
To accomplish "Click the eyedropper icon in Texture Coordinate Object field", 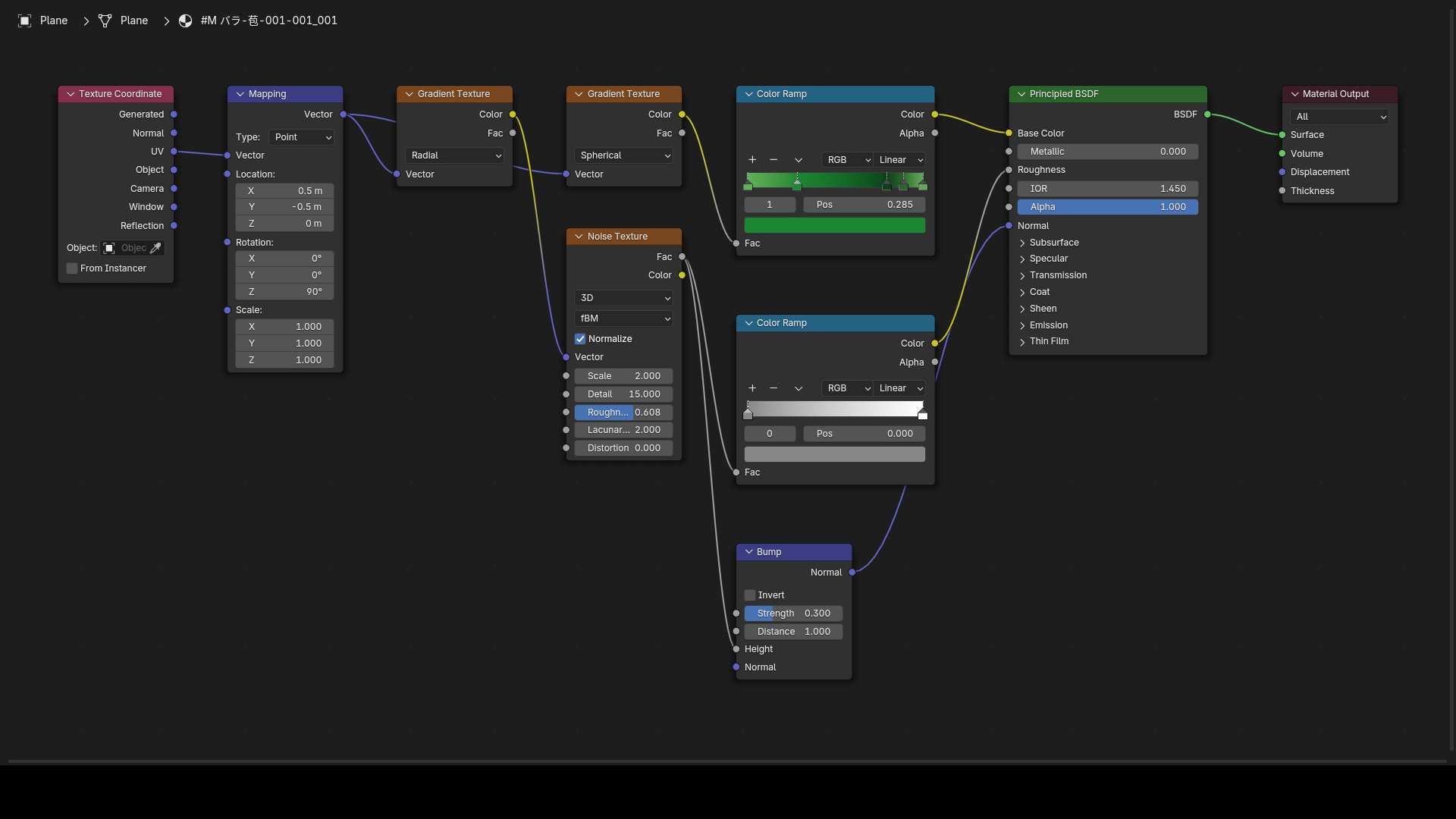I will [155, 248].
